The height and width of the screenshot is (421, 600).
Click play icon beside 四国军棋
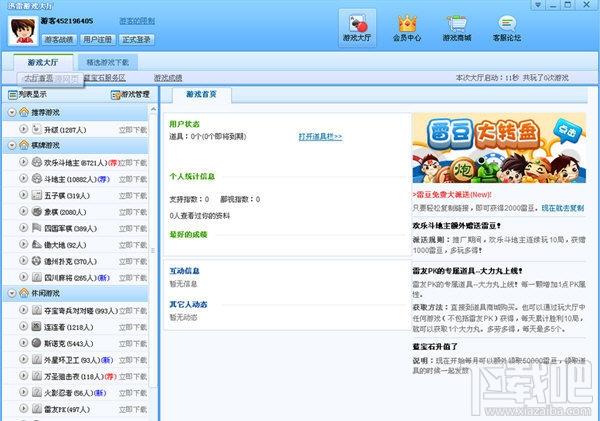click(24, 228)
